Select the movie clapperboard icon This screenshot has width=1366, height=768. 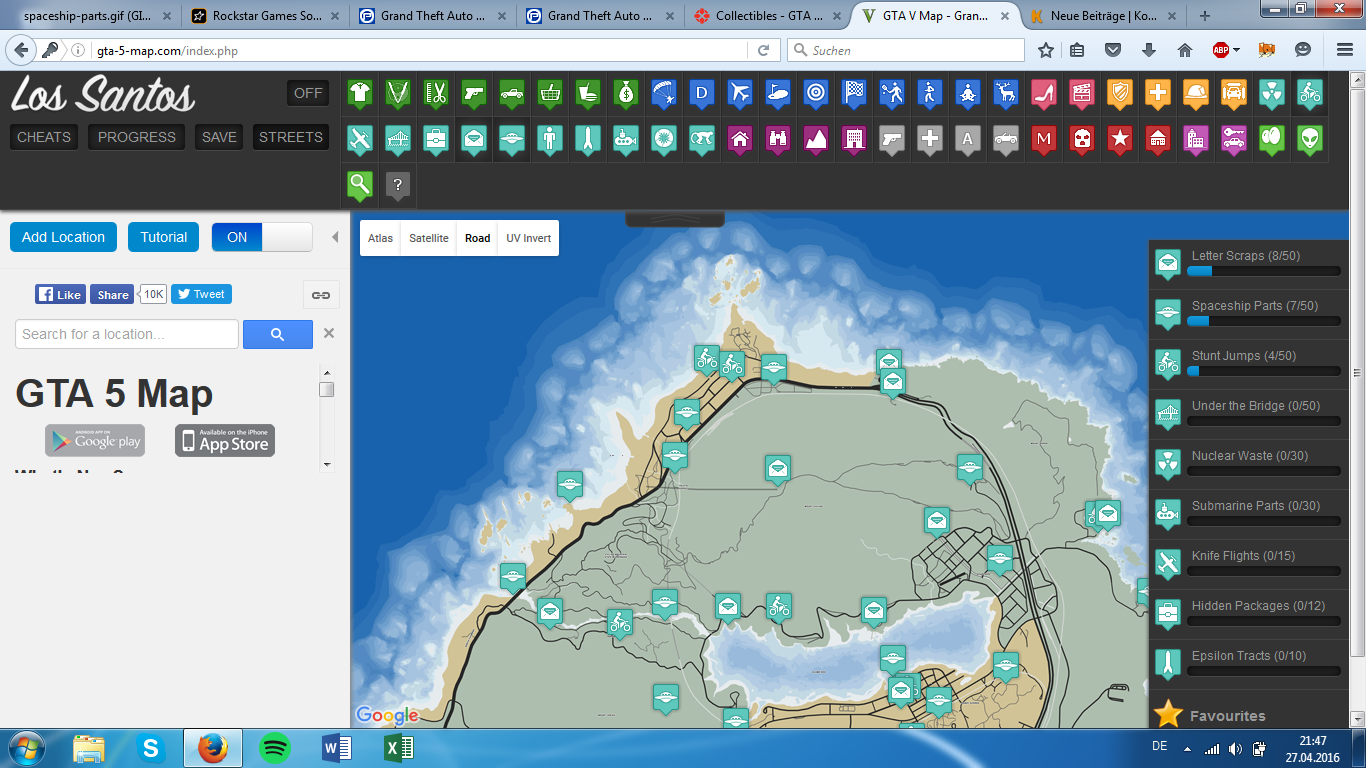[1081, 94]
